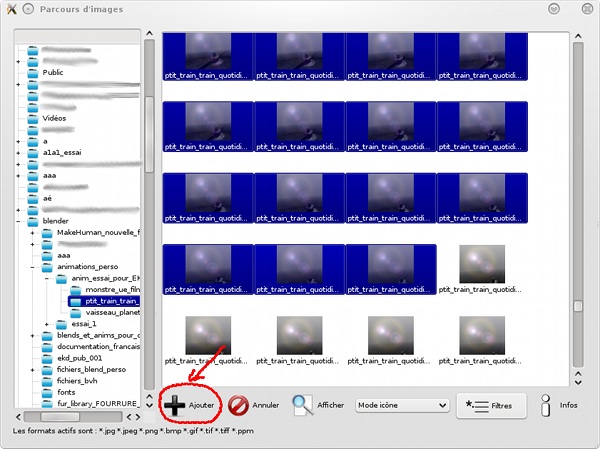Click folder tree scroll-up arrow
Screen dimensions: 600x449
[149, 33]
